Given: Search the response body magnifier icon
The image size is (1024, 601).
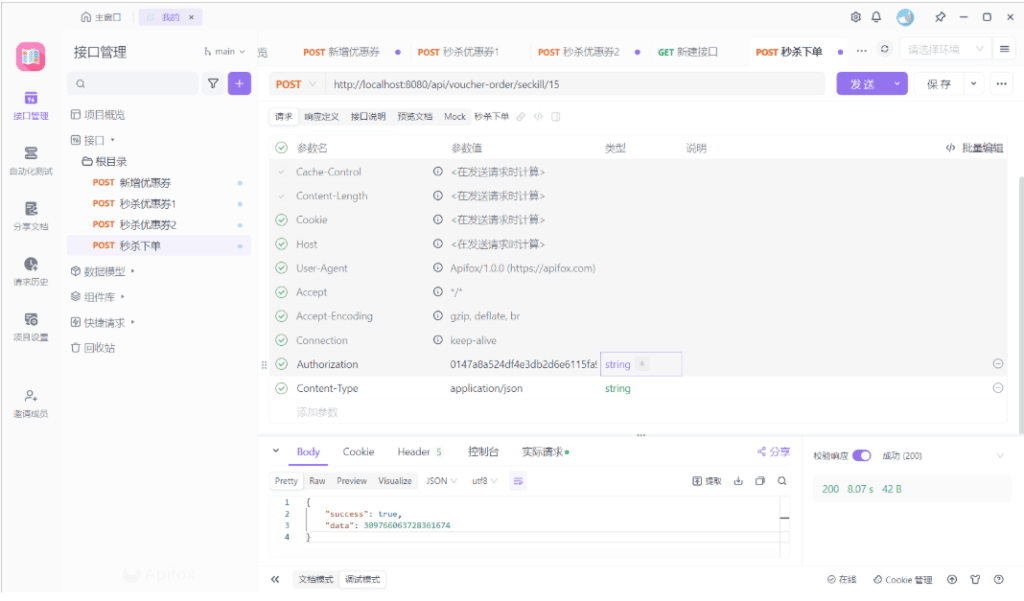Looking at the screenshot, I should 782,481.
